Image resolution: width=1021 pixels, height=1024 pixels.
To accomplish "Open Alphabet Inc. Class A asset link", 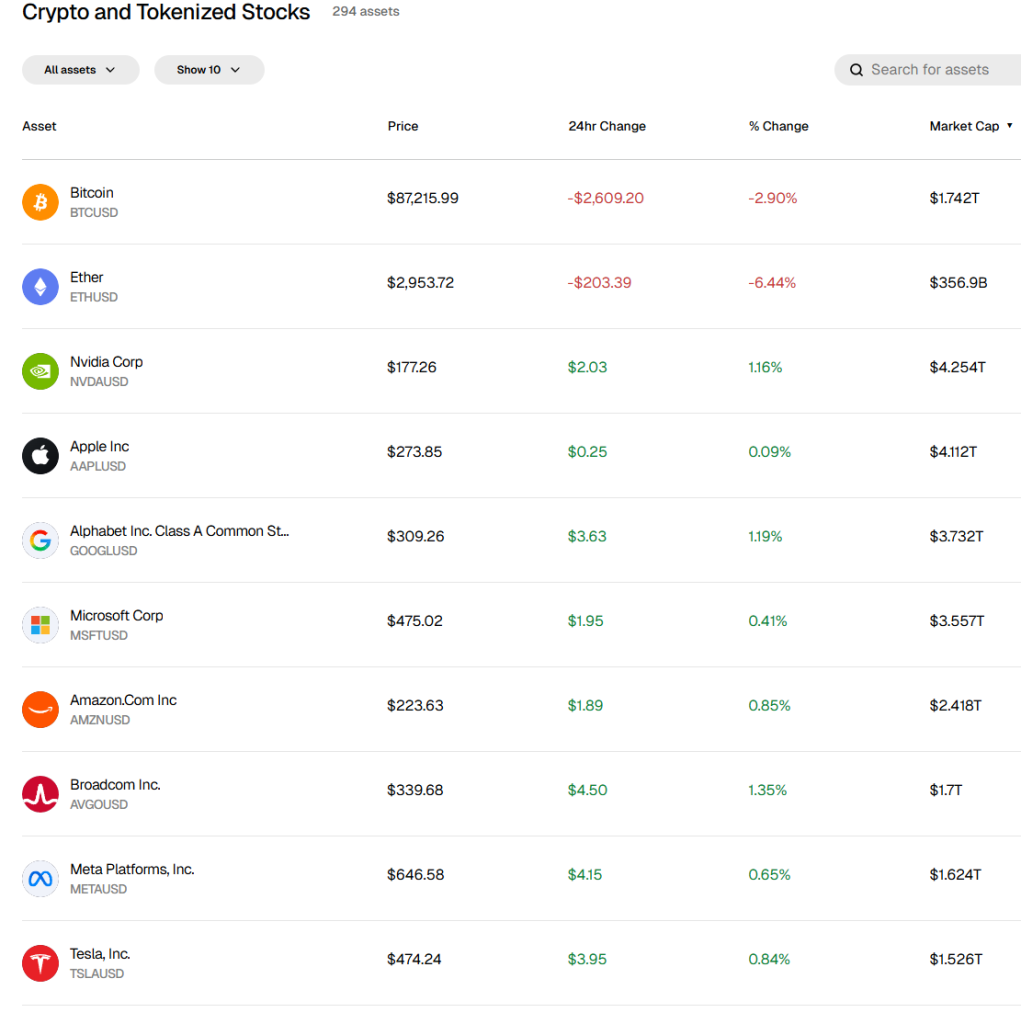I will tap(179, 531).
